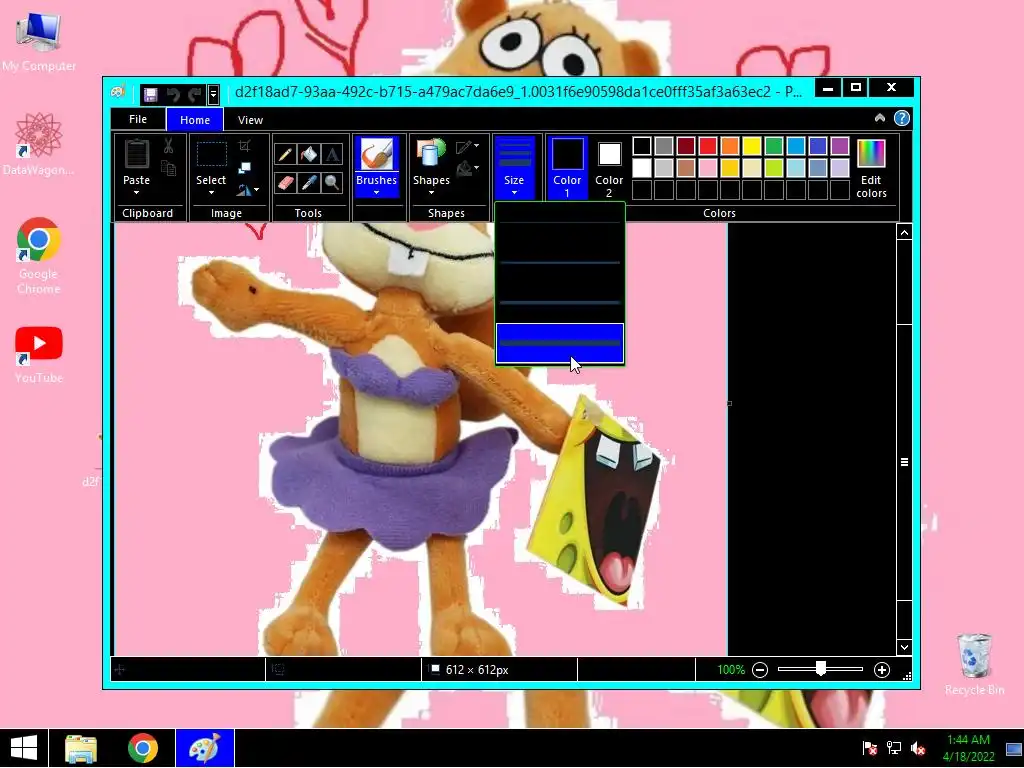Screen dimensions: 1024x768
Task: Select the Fill with color bucket tool
Action: coord(308,155)
